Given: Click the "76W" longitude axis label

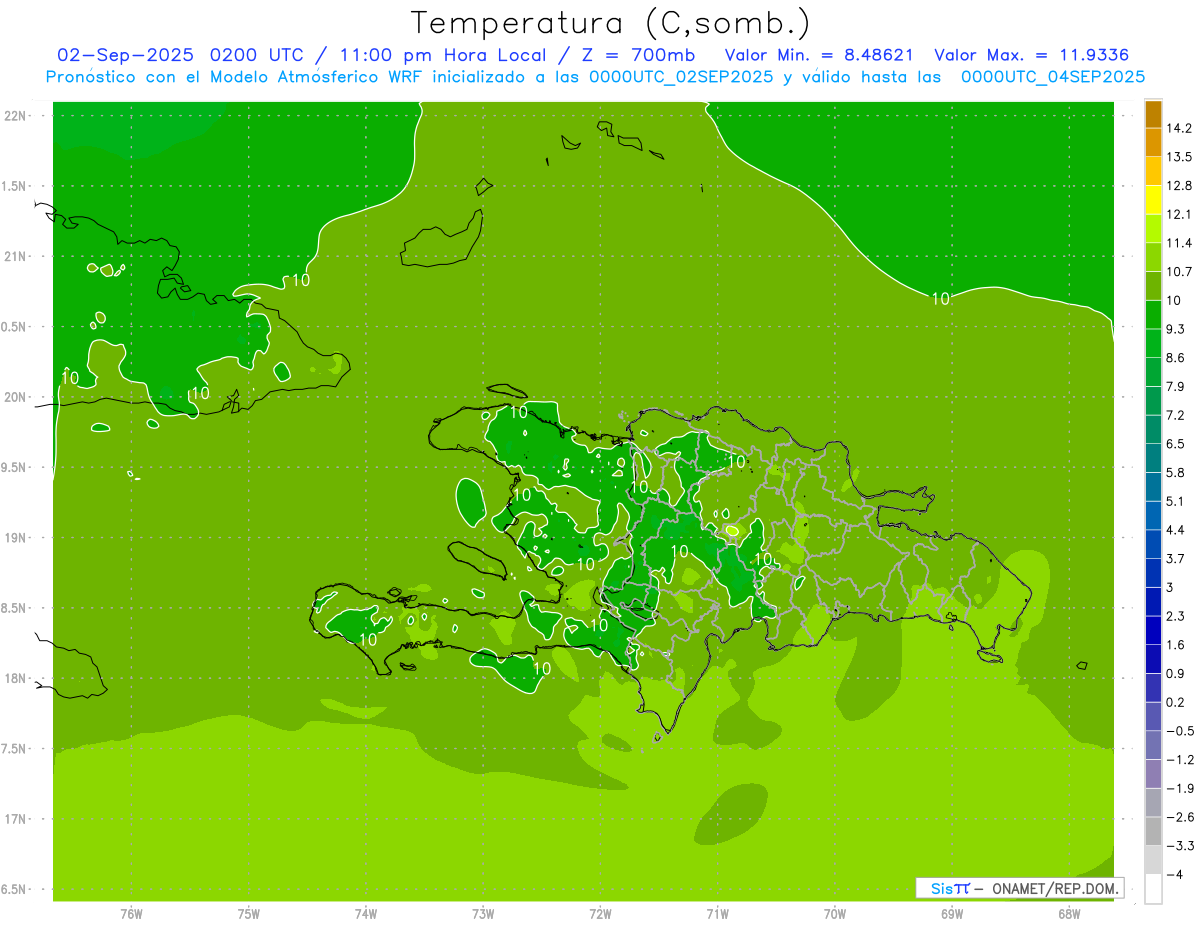Looking at the screenshot, I should coord(131,913).
